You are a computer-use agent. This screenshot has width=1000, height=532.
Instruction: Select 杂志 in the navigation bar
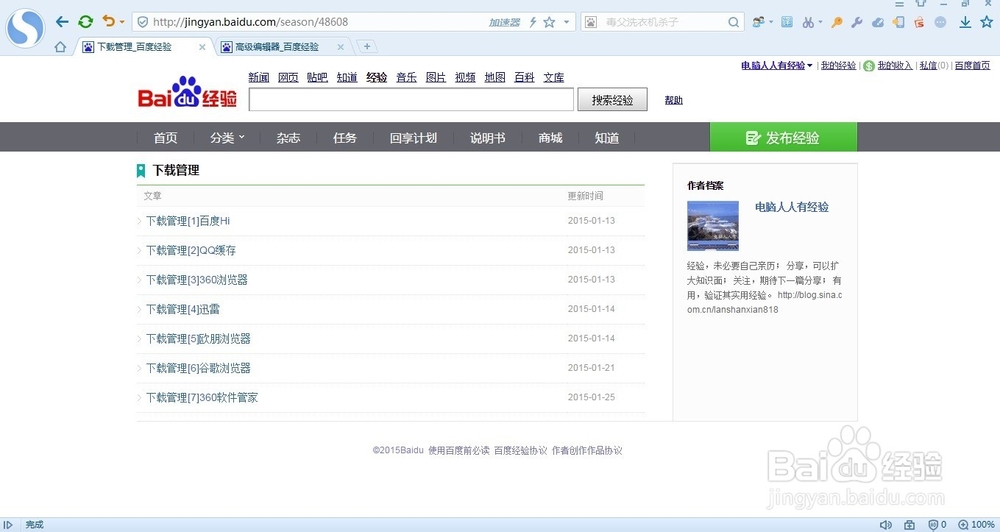click(288, 138)
